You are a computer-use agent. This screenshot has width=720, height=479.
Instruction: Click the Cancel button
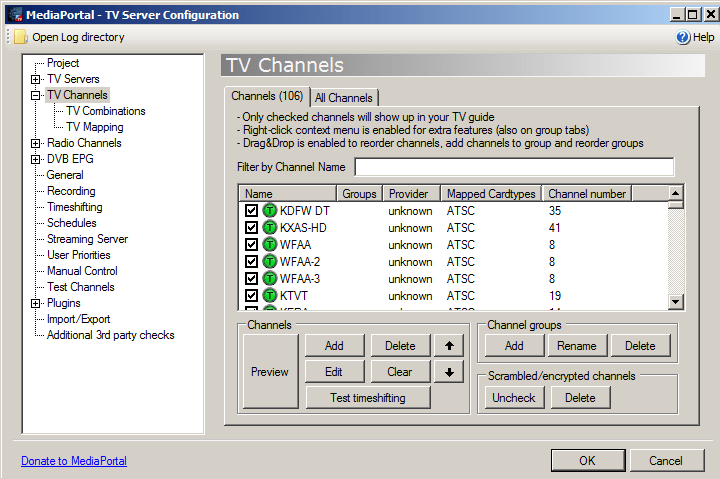(x=667, y=461)
